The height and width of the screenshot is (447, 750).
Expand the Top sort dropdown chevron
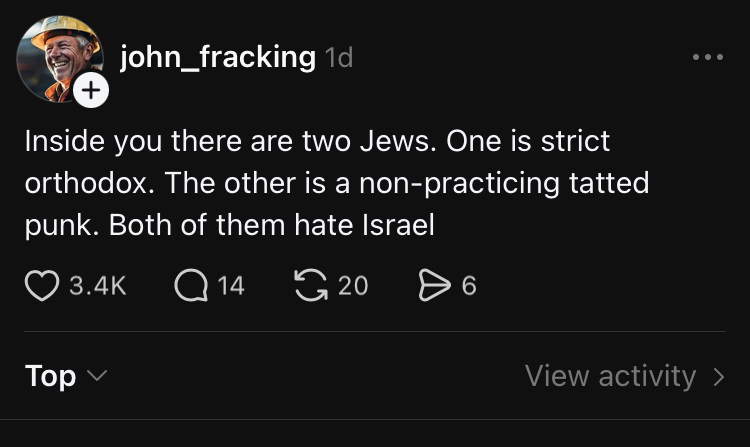[x=97, y=377]
